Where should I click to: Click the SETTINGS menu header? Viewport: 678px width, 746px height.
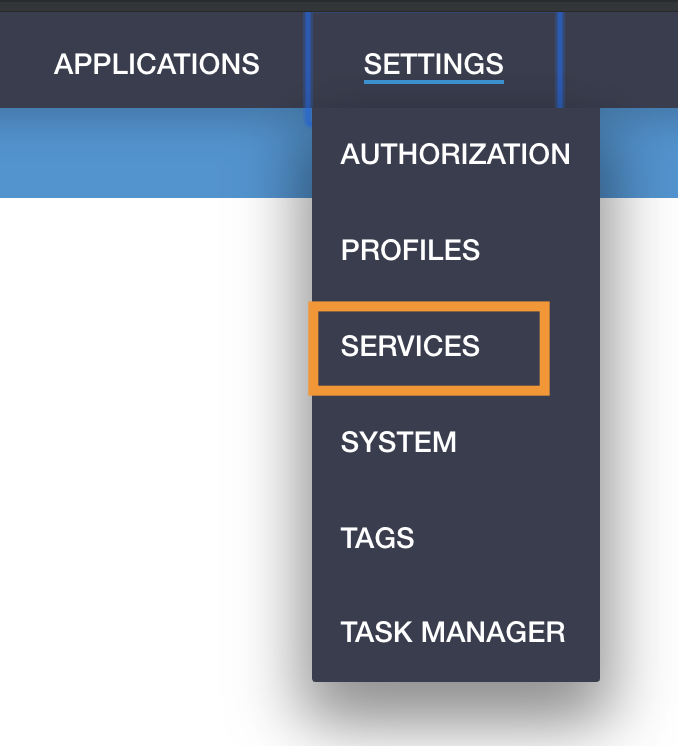tap(433, 64)
